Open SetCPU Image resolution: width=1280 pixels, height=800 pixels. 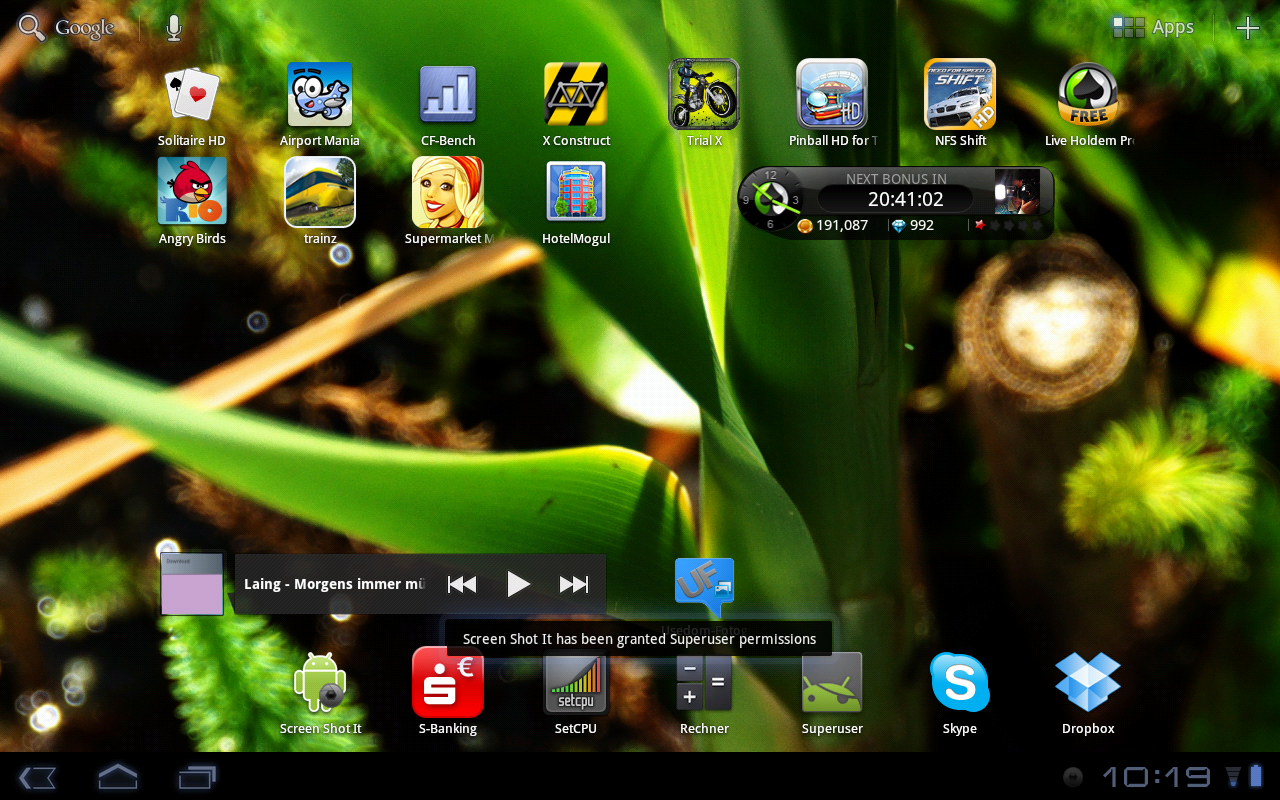[576, 693]
